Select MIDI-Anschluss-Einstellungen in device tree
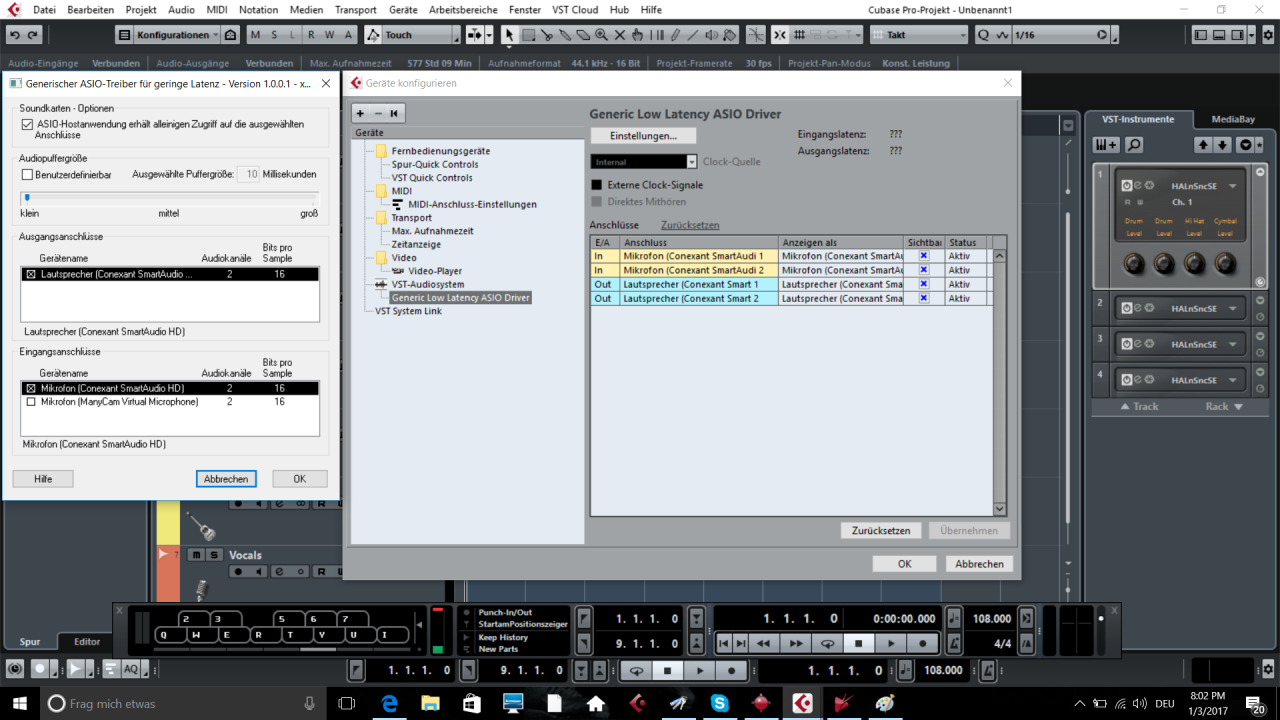The height and width of the screenshot is (720, 1280). pyautogui.click(x=473, y=204)
